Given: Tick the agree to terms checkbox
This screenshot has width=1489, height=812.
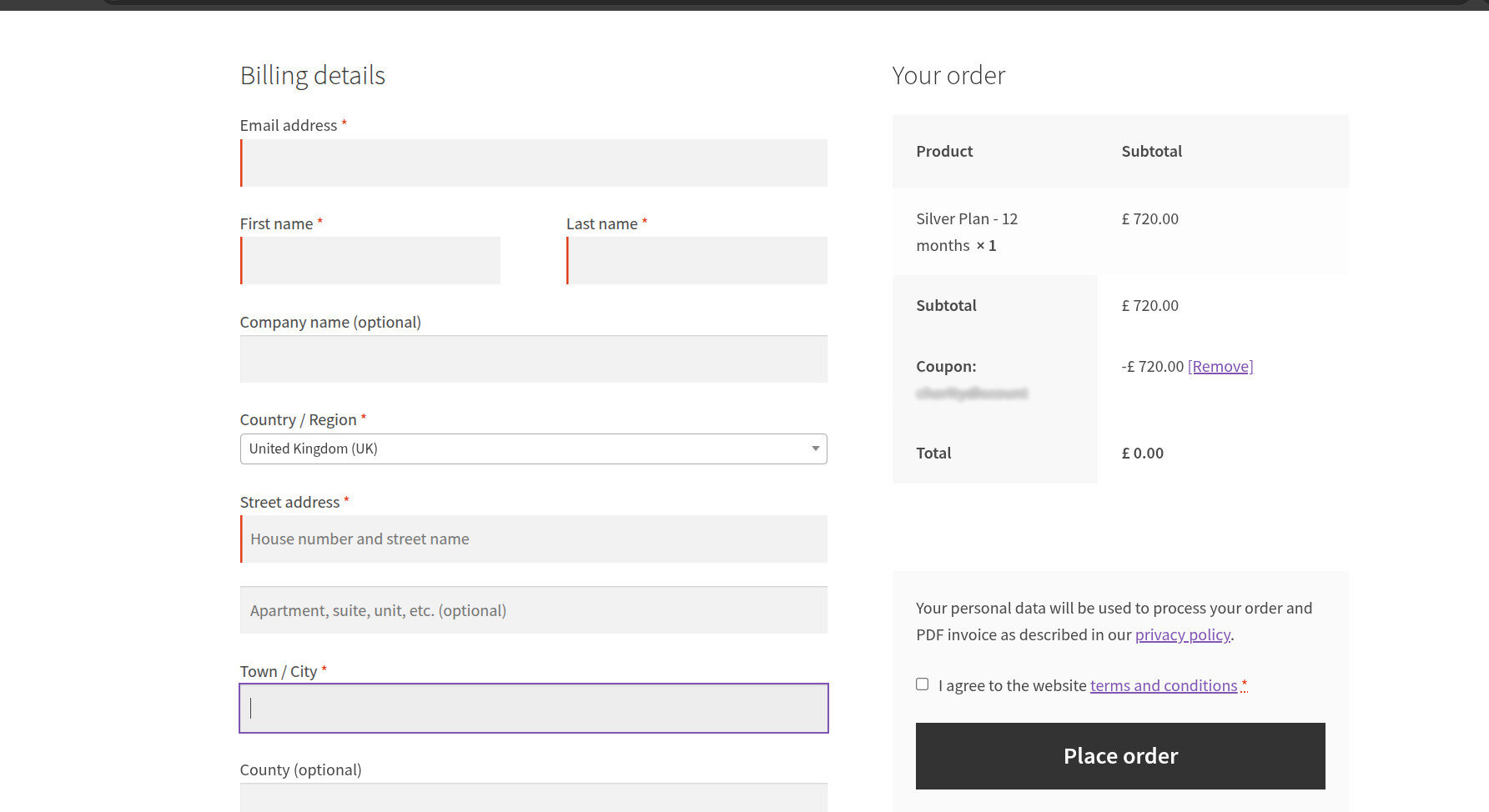Looking at the screenshot, I should tap(923, 684).
